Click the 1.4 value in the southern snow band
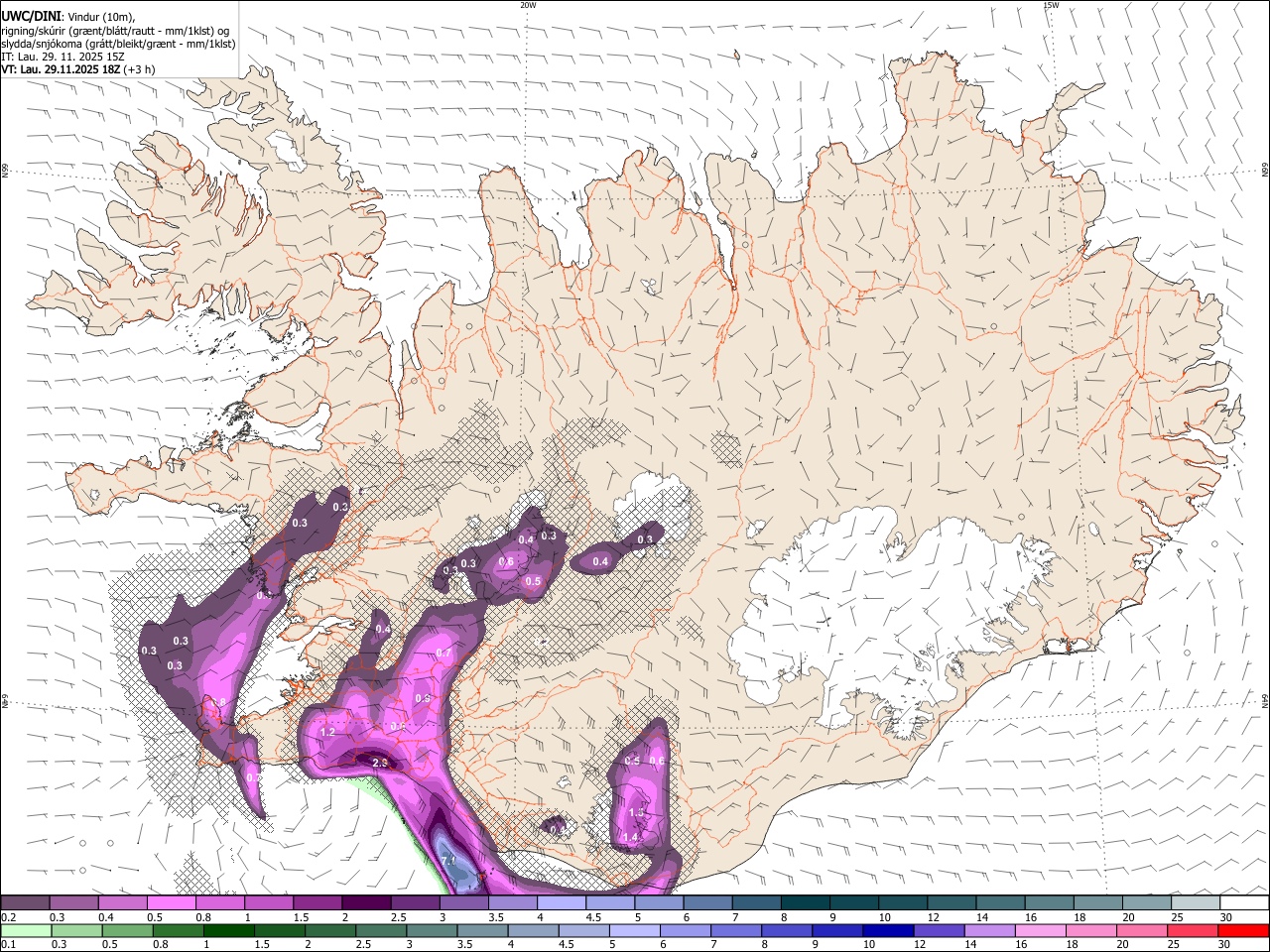Image resolution: width=1270 pixels, height=952 pixels. point(630,837)
